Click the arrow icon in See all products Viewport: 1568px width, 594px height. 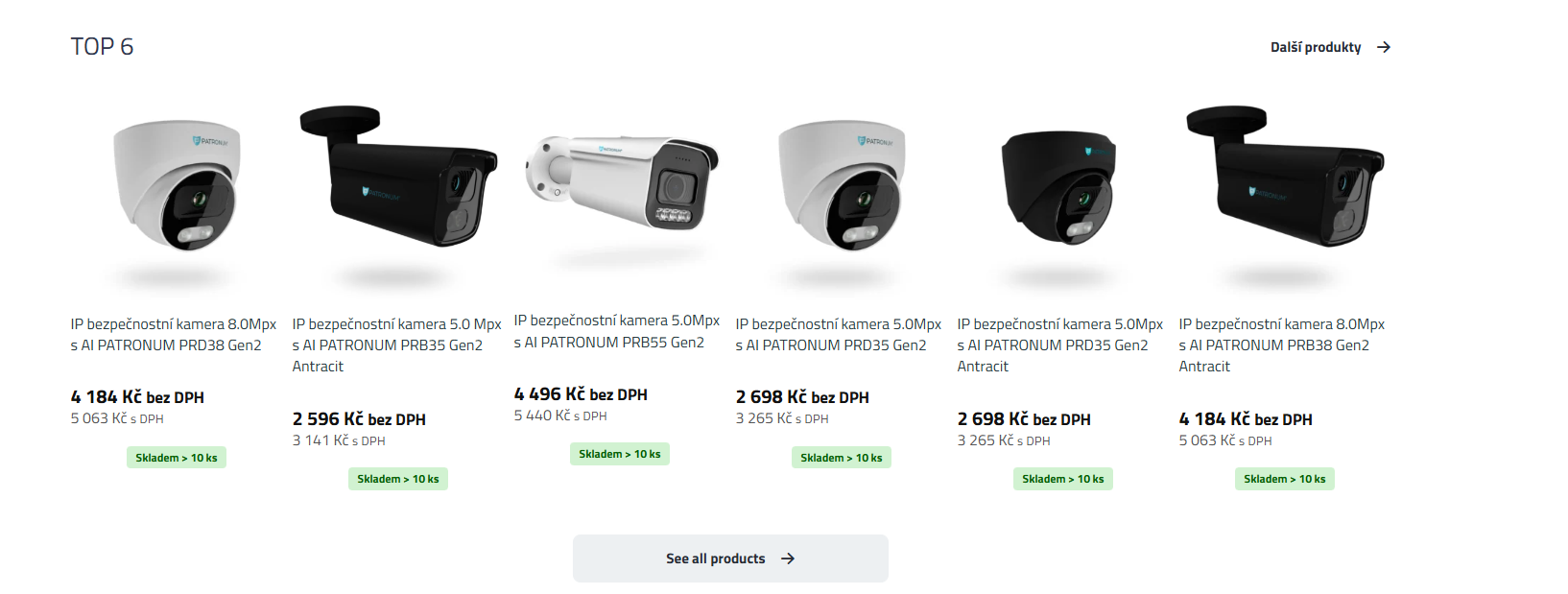pyautogui.click(x=787, y=558)
